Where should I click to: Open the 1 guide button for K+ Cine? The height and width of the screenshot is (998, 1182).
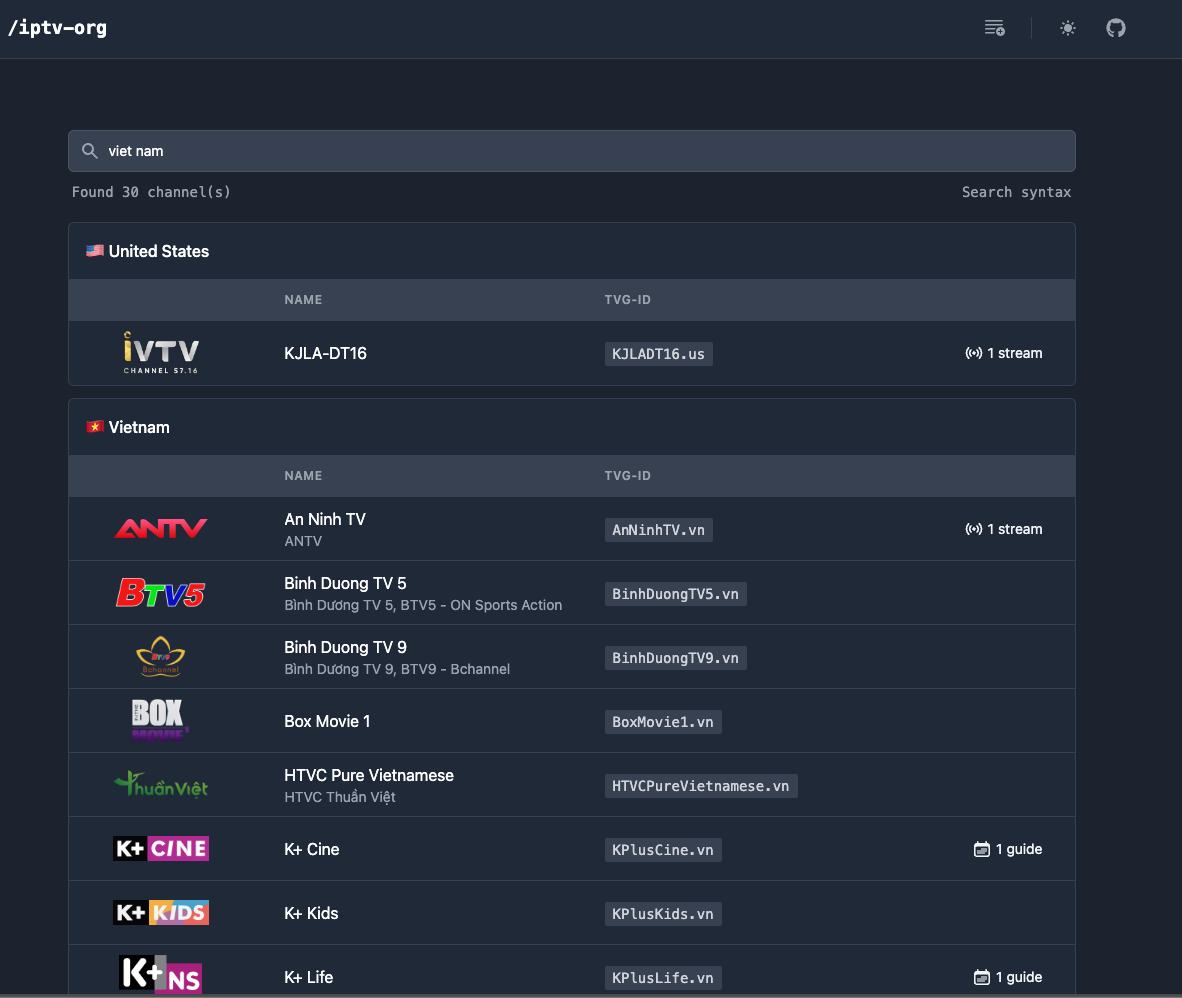coord(1008,850)
